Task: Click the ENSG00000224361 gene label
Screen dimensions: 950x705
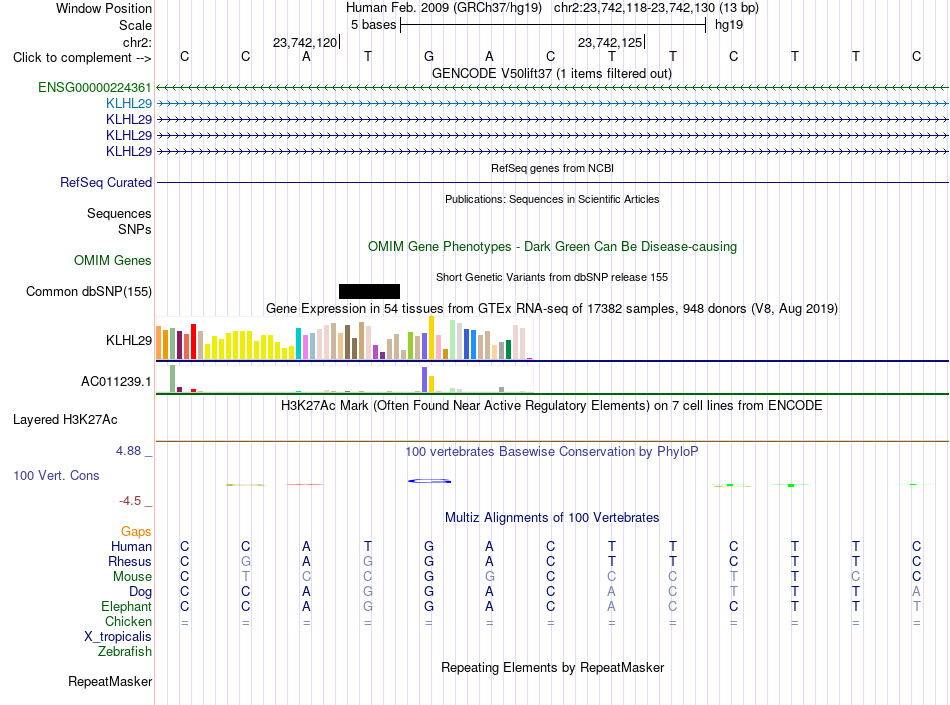Action: [x=95, y=87]
